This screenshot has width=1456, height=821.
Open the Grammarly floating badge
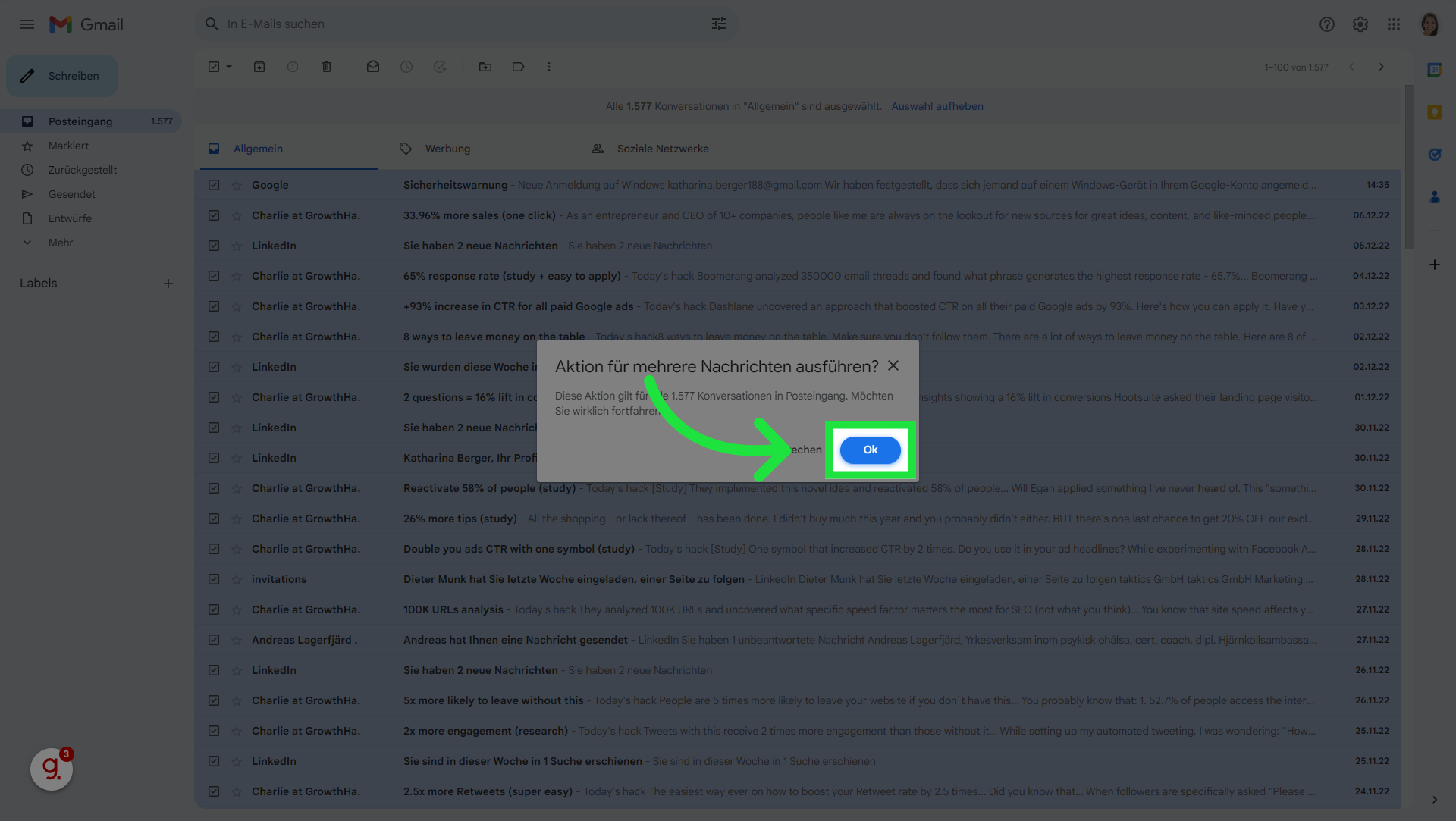[52, 769]
